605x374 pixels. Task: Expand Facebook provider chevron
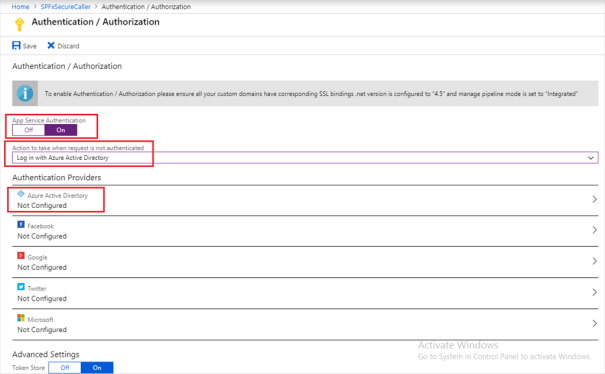[595, 230]
